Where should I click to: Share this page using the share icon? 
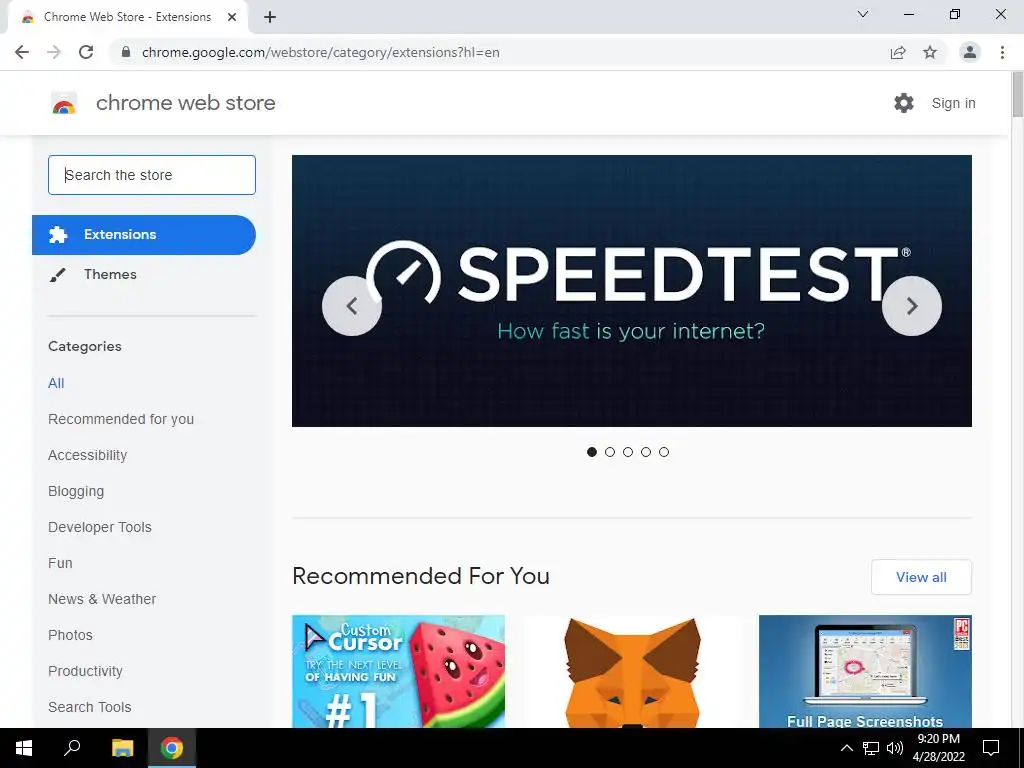(898, 52)
